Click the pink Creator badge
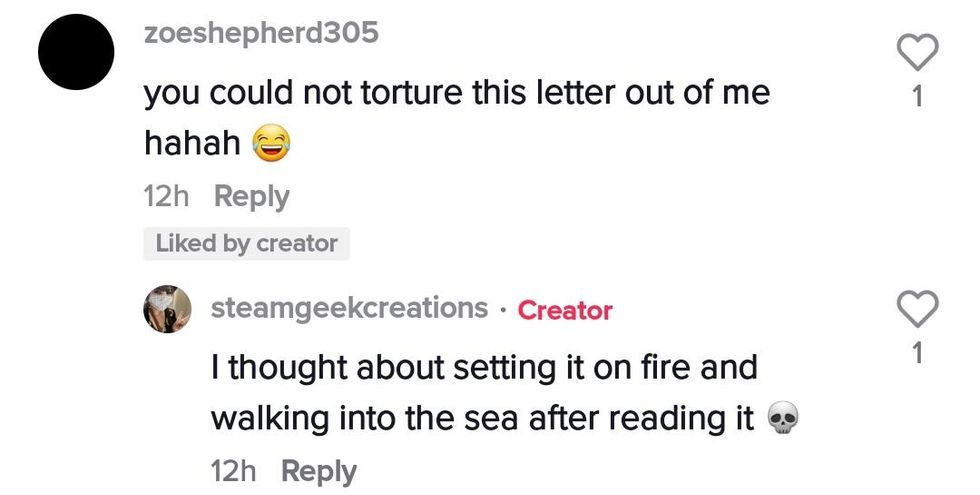 [565, 310]
